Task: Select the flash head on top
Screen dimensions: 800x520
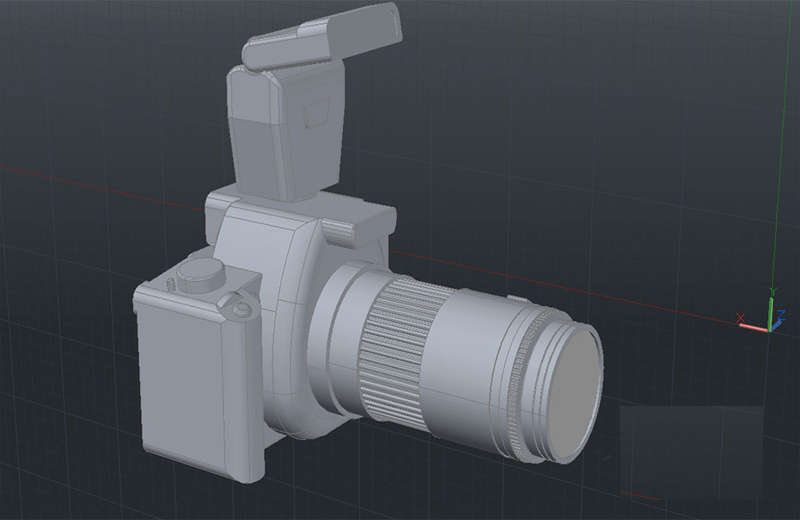Action: [x=325, y=37]
